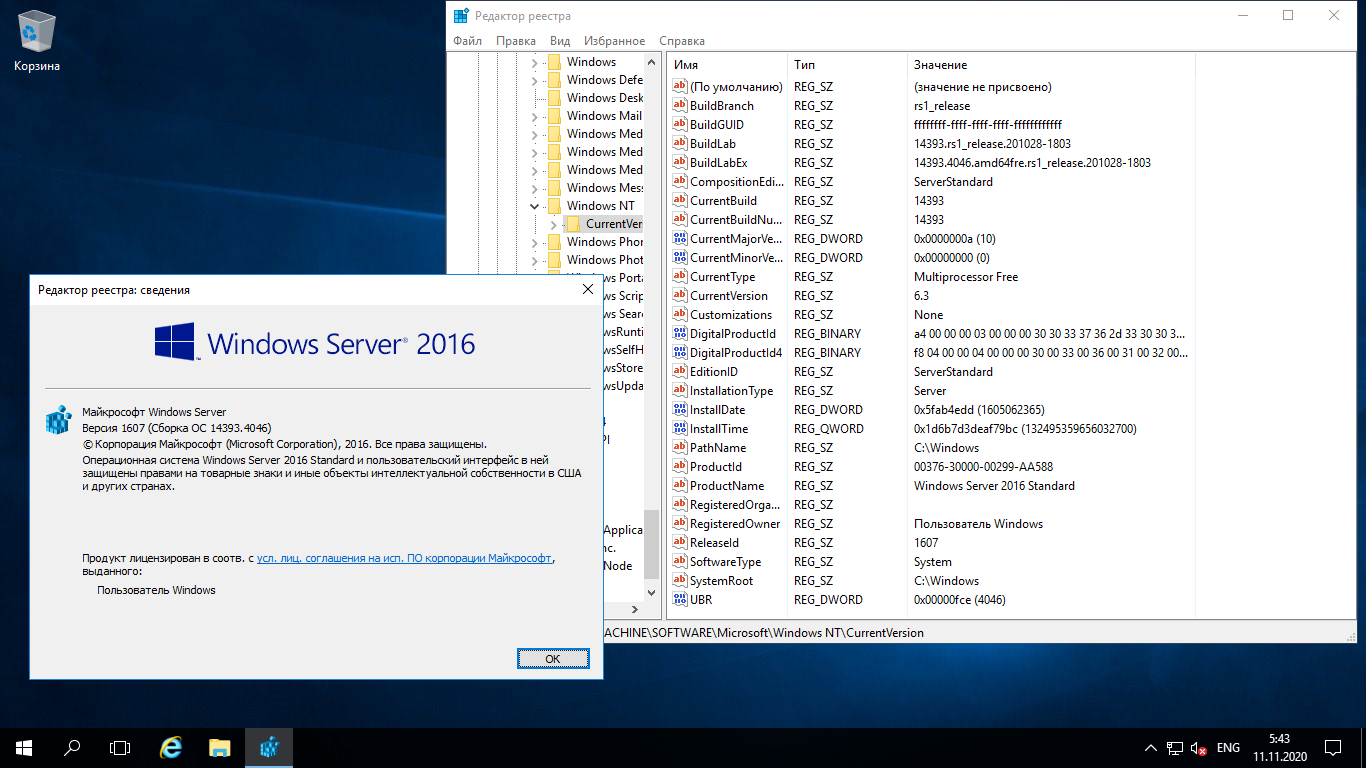Click the Windows NT folder icon
The image size is (1366, 768).
[x=554, y=206]
